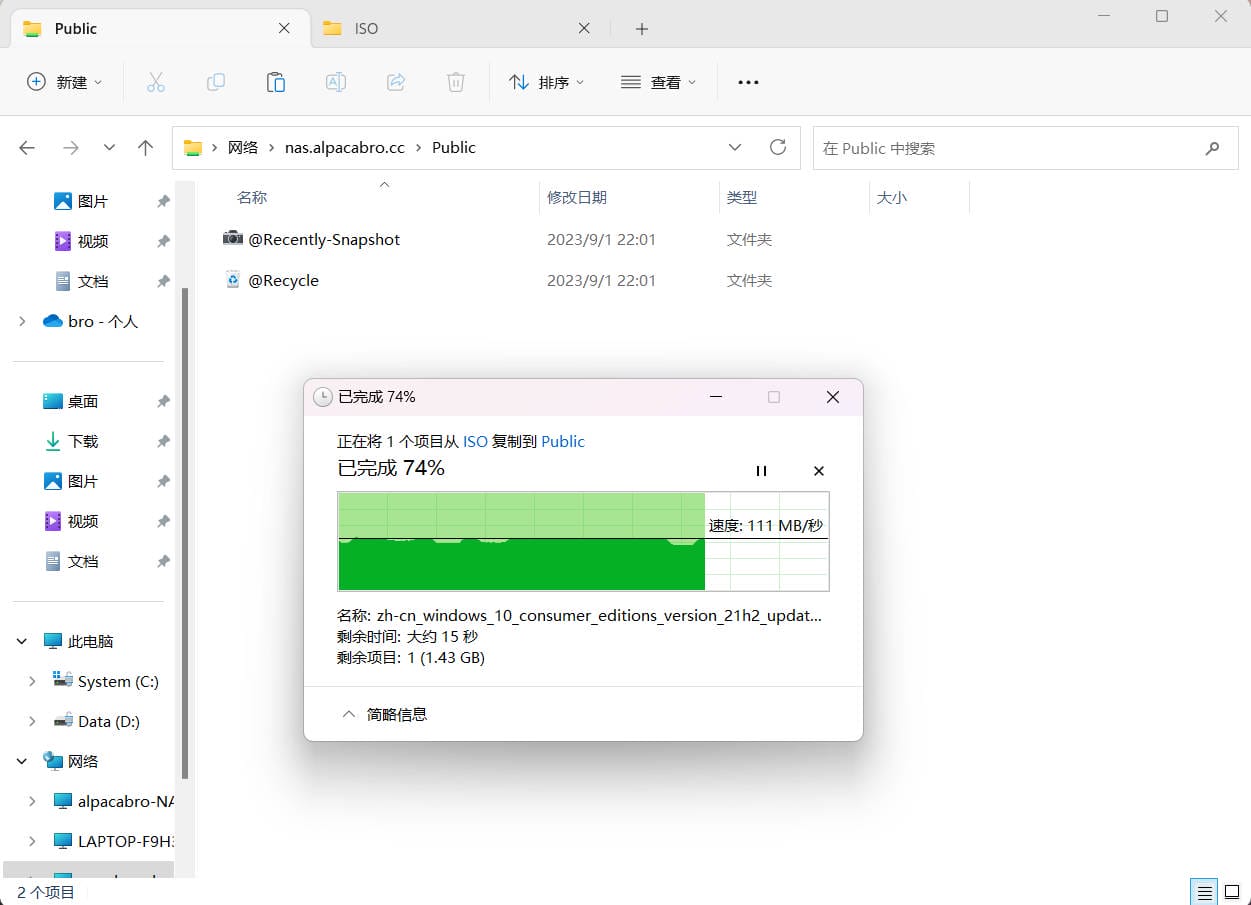The width and height of the screenshot is (1251, 905).
Task: Click the Paste clipboard icon
Action: (275, 82)
